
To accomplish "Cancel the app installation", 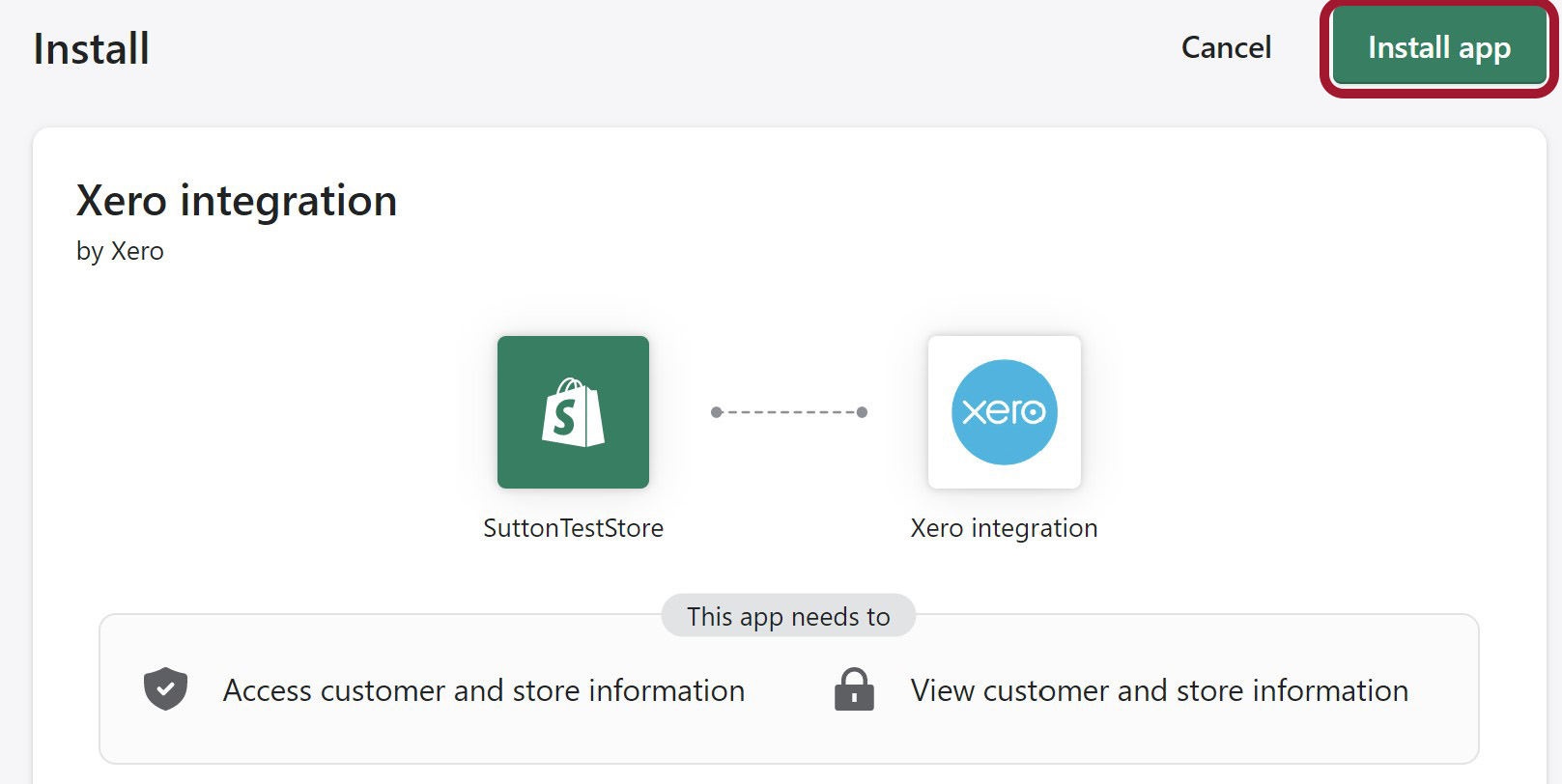I will point(1226,48).
